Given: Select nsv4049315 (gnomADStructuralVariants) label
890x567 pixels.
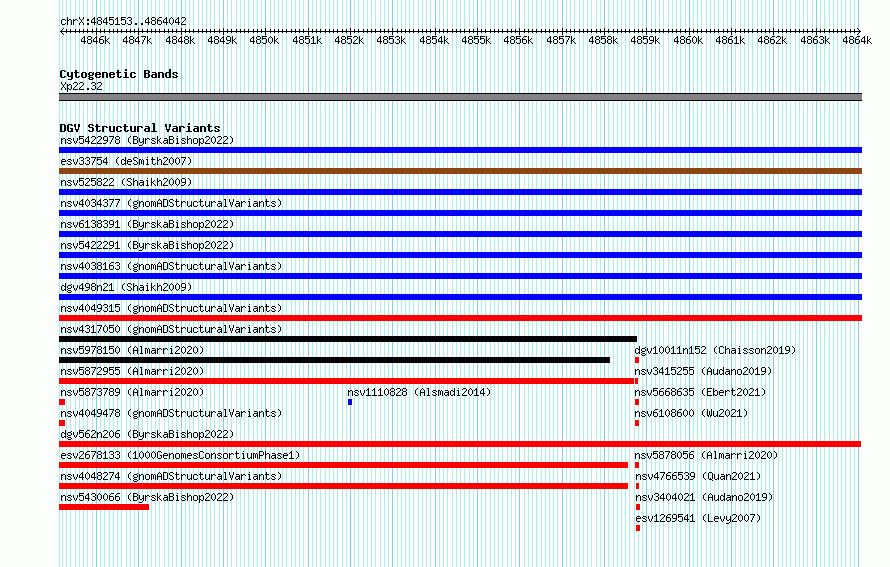Looking at the screenshot, I should click(x=171, y=308).
